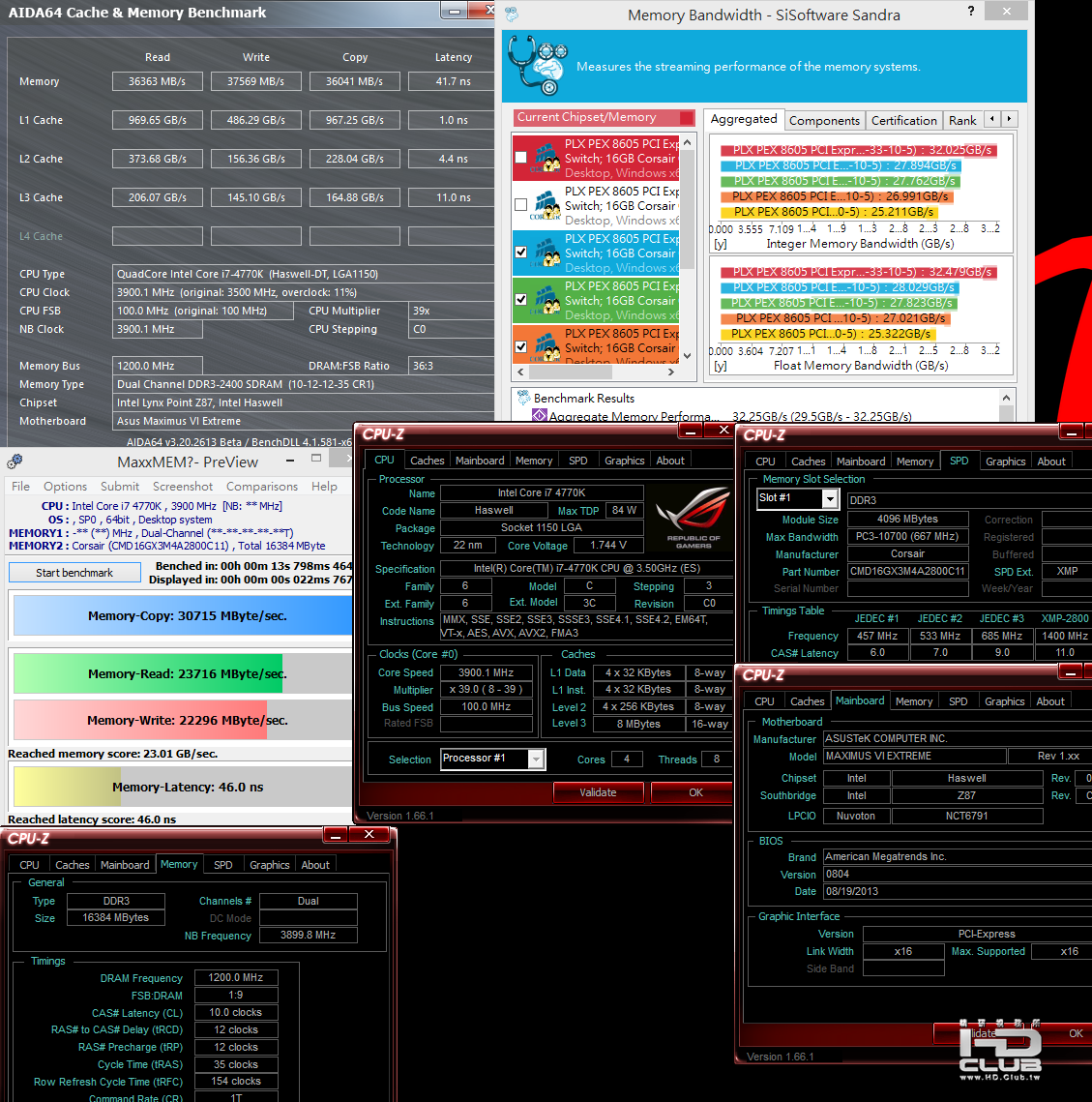The image size is (1092, 1102).
Task: Open Caches tab in CPU-Z processor window
Action: (428, 461)
